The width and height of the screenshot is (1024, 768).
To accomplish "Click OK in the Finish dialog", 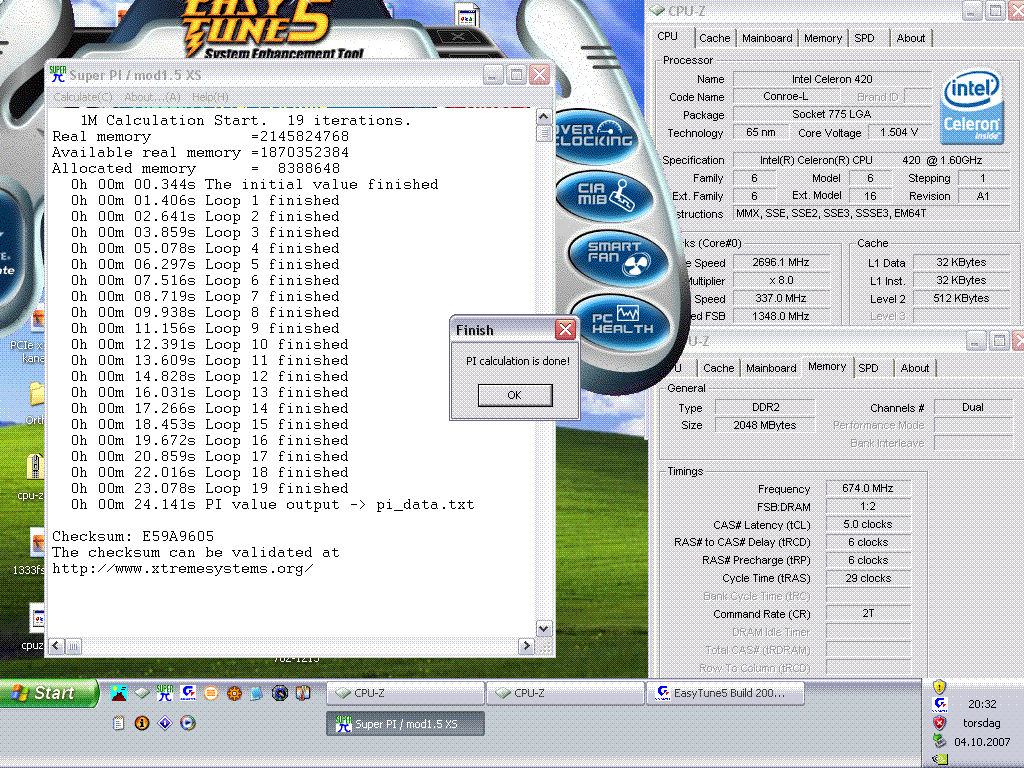I will (515, 395).
